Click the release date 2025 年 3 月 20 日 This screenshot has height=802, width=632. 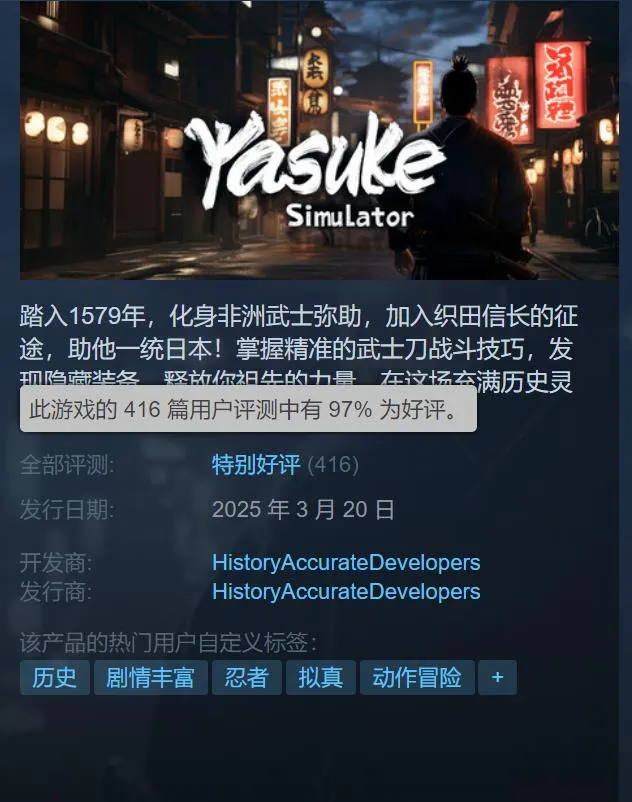pyautogui.click(x=303, y=509)
